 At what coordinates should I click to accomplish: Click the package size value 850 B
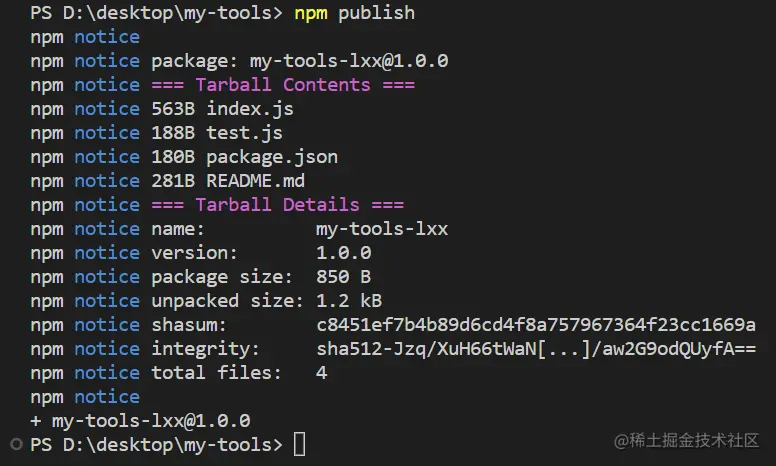pyautogui.click(x=343, y=277)
